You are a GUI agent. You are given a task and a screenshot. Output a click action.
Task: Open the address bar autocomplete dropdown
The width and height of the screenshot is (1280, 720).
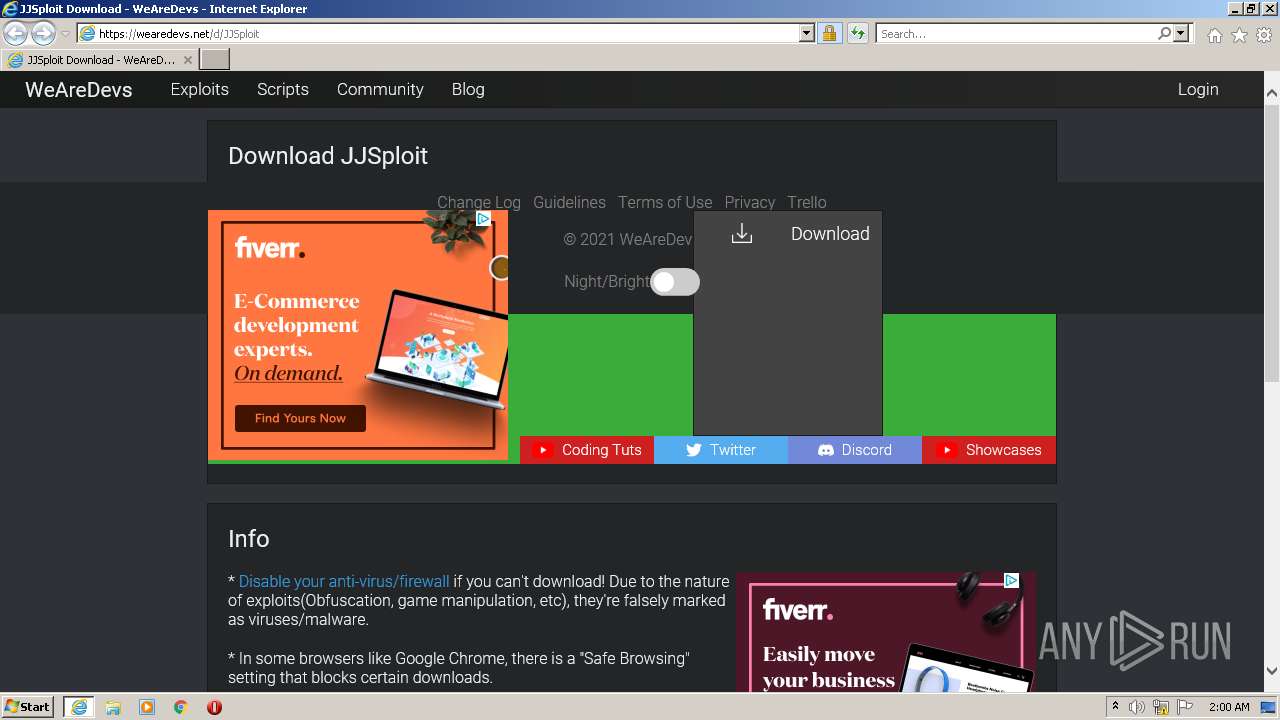807,33
